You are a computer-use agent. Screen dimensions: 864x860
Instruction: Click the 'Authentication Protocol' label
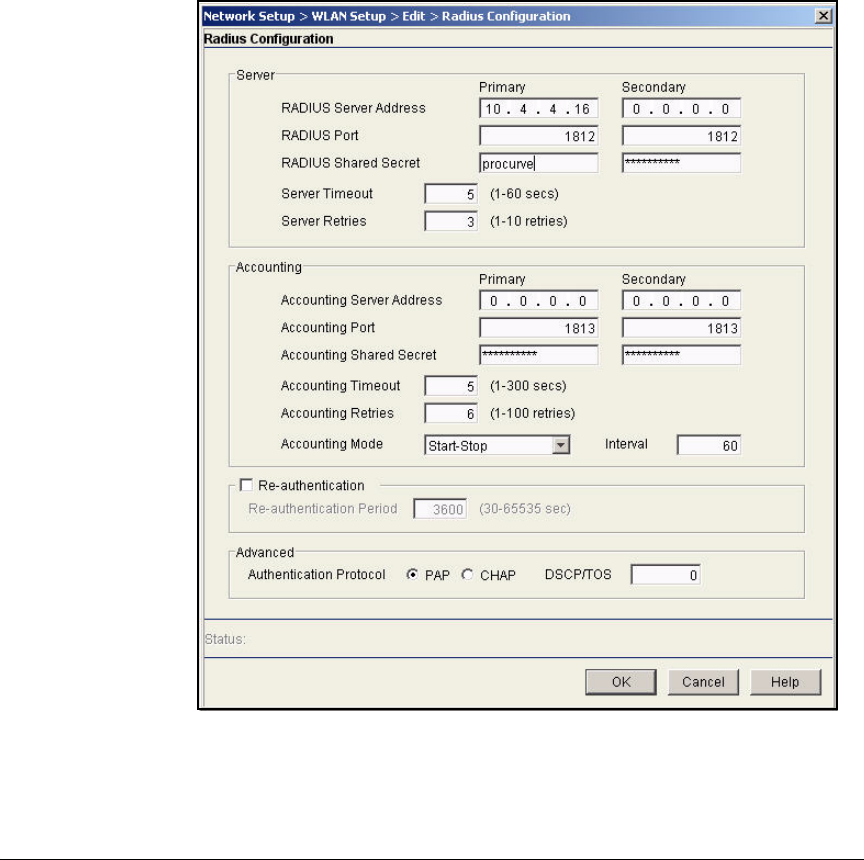pyautogui.click(x=316, y=575)
